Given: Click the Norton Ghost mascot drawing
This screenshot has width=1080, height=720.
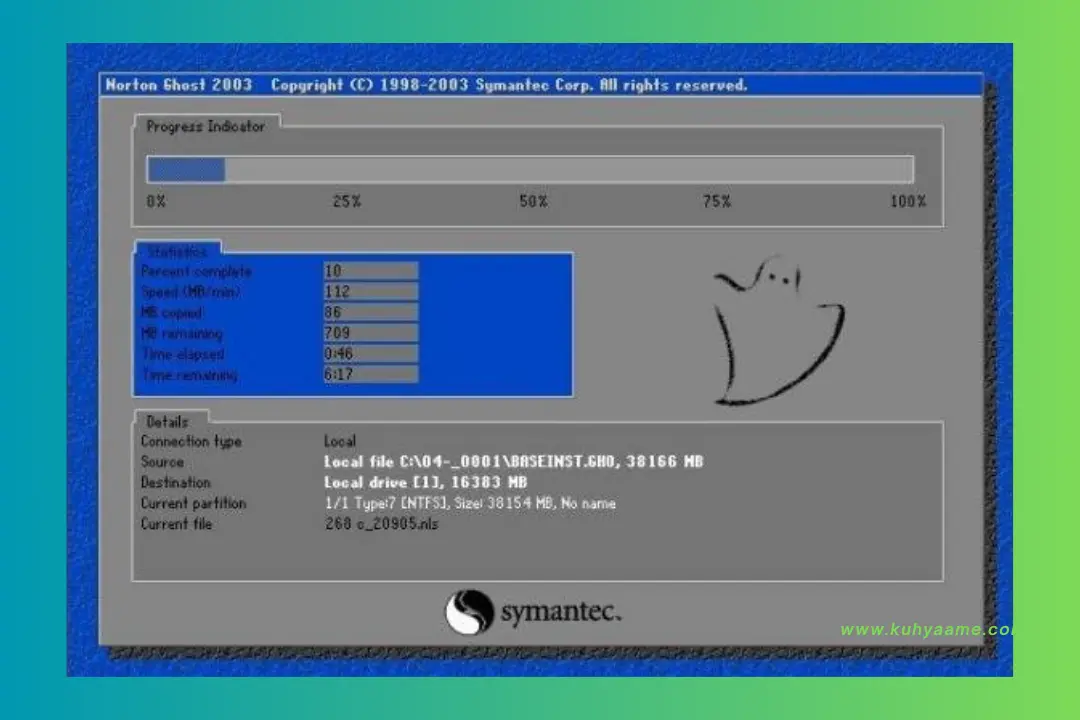Looking at the screenshot, I should (x=778, y=330).
